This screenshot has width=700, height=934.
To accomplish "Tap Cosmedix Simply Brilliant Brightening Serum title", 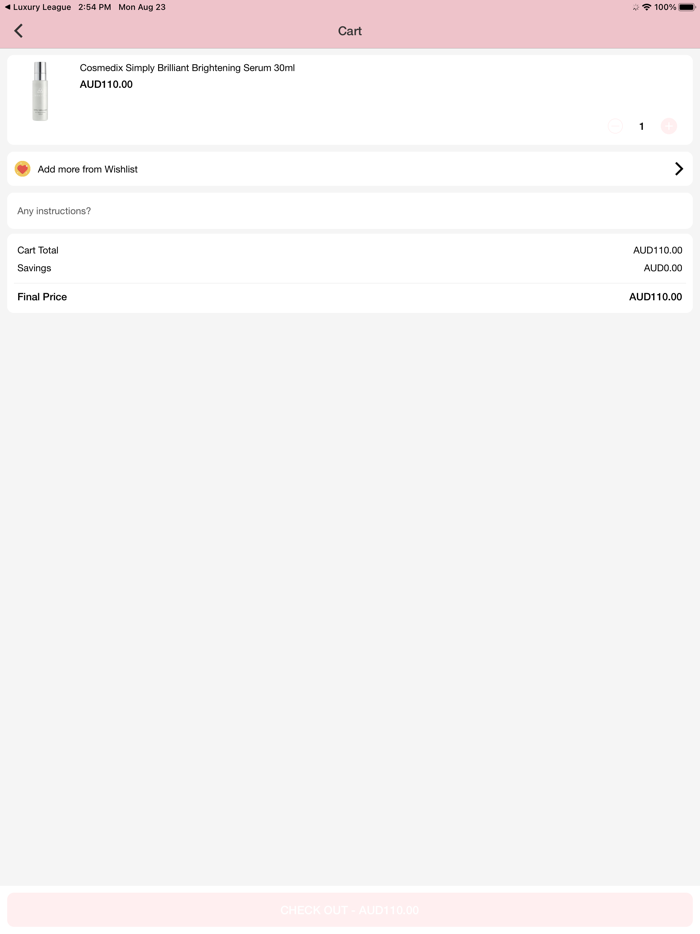I will click(x=187, y=68).
